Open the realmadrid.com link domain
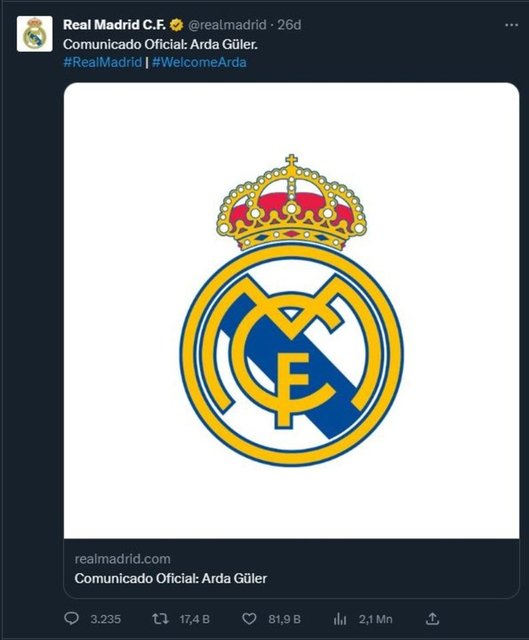529x640 pixels. (x=122, y=559)
